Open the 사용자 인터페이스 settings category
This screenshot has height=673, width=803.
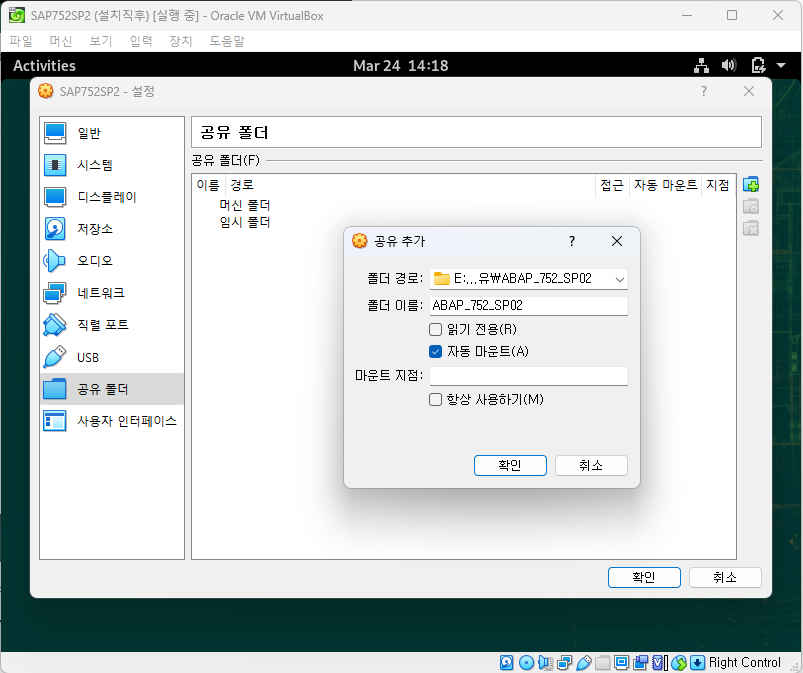click(112, 421)
